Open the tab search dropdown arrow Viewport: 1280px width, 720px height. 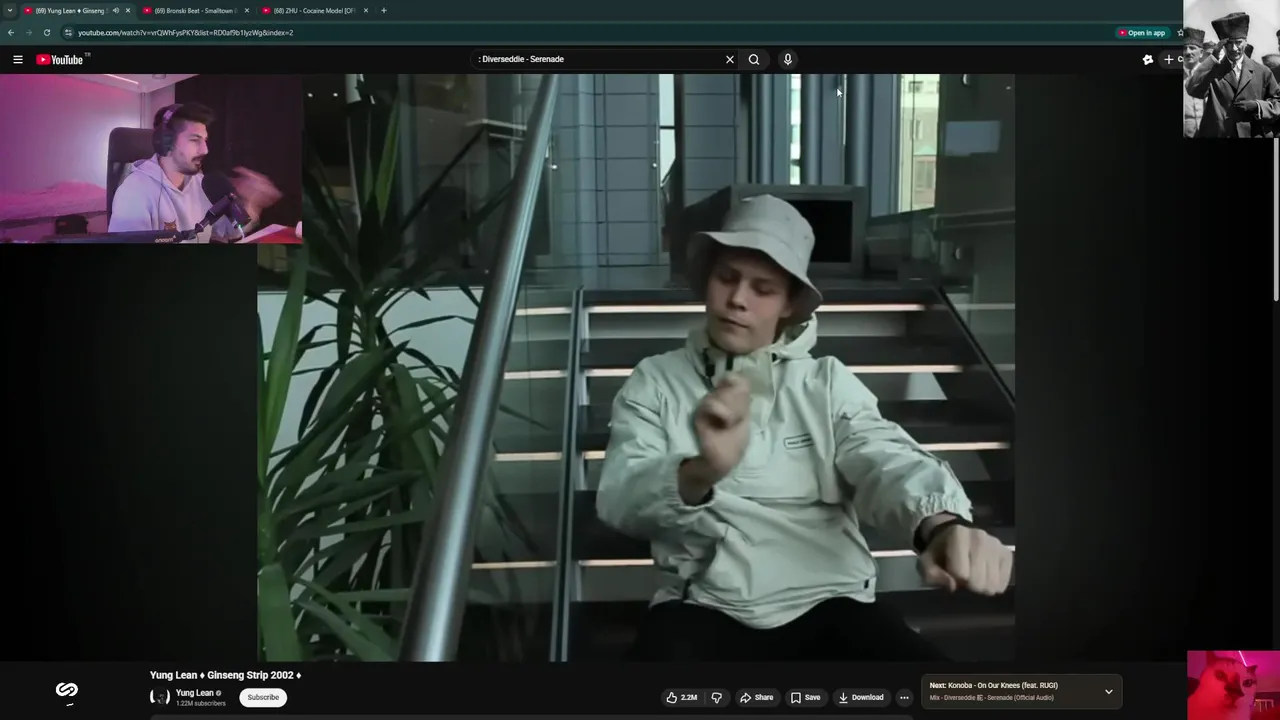10,11
